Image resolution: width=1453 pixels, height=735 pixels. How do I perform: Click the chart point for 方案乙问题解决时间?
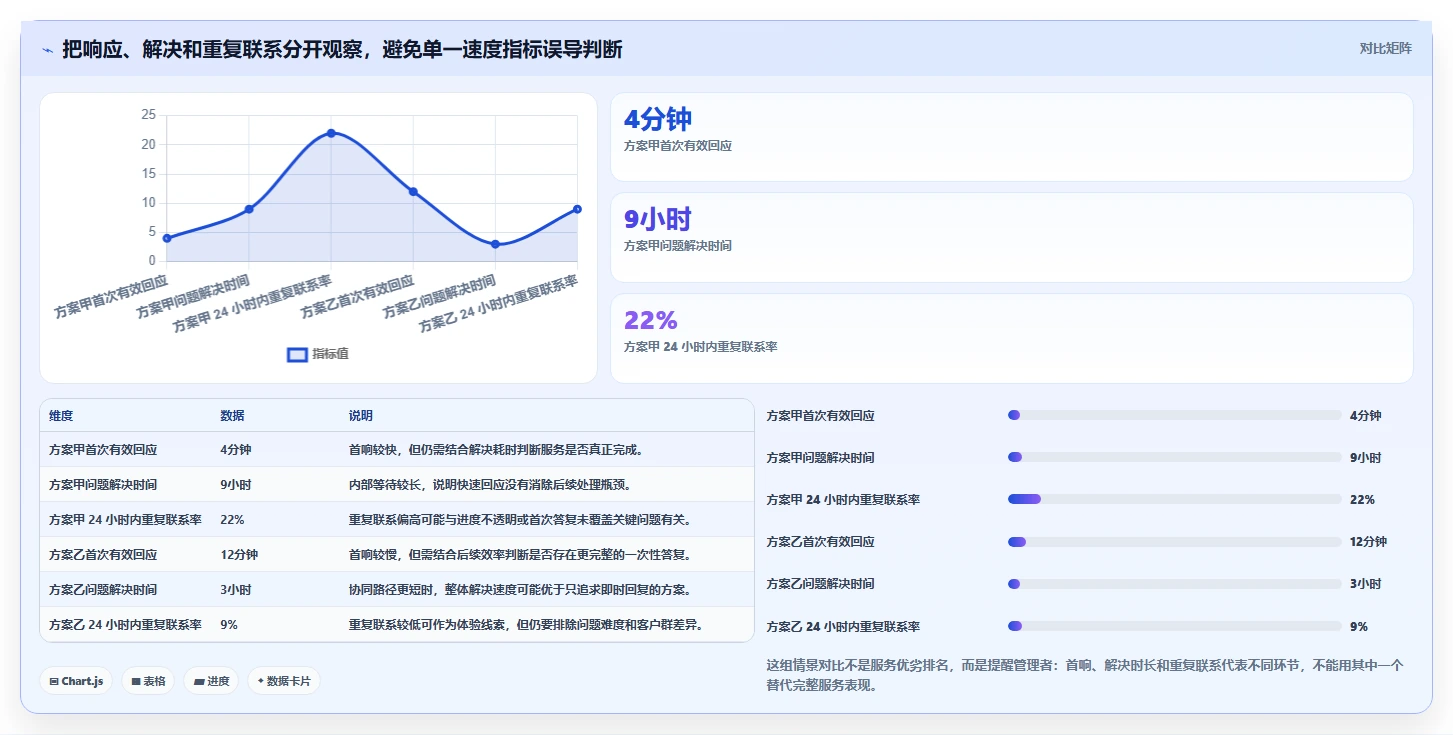(495, 244)
